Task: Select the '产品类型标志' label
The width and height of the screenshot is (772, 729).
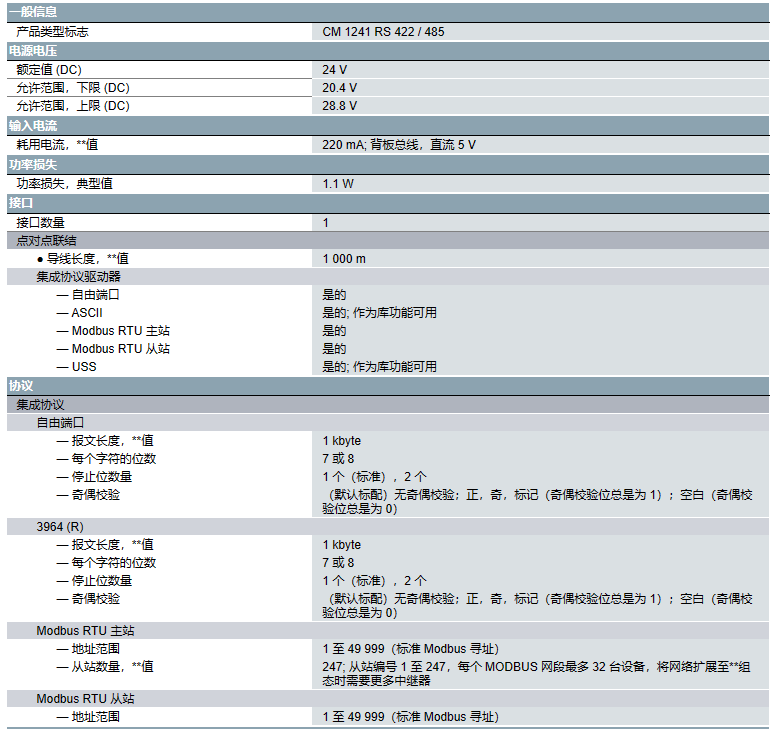Action: pyautogui.click(x=52, y=32)
